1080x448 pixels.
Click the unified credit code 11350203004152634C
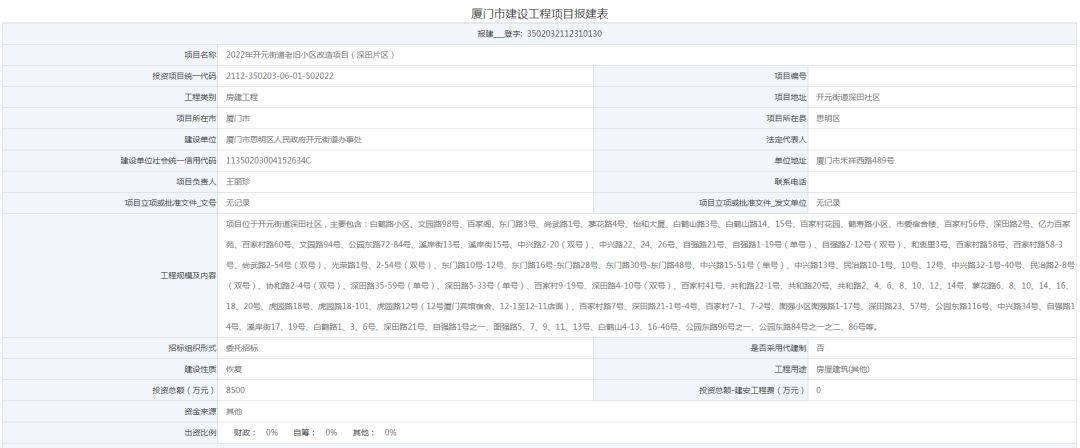click(269, 160)
